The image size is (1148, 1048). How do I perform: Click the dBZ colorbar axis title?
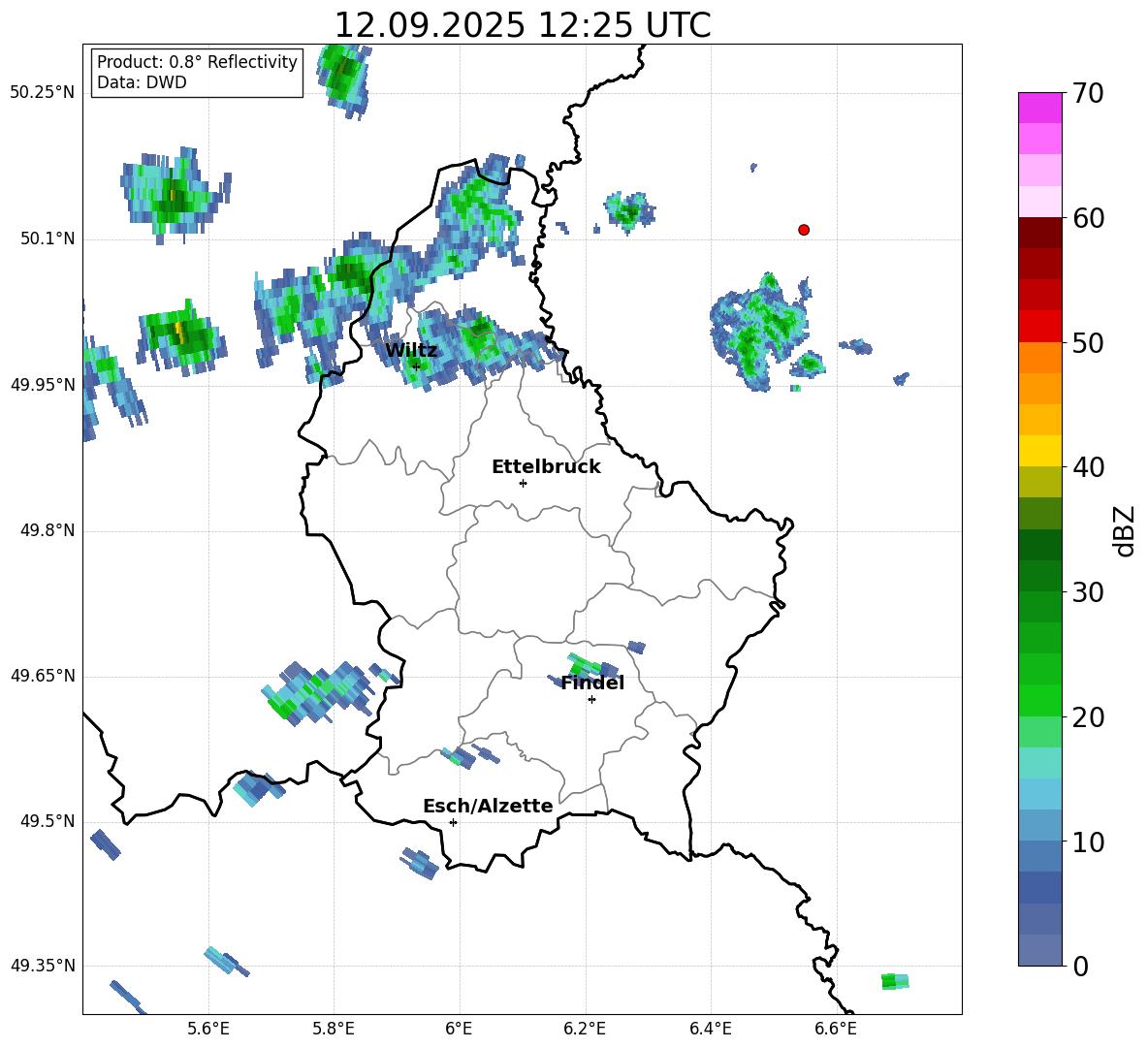point(1124,530)
